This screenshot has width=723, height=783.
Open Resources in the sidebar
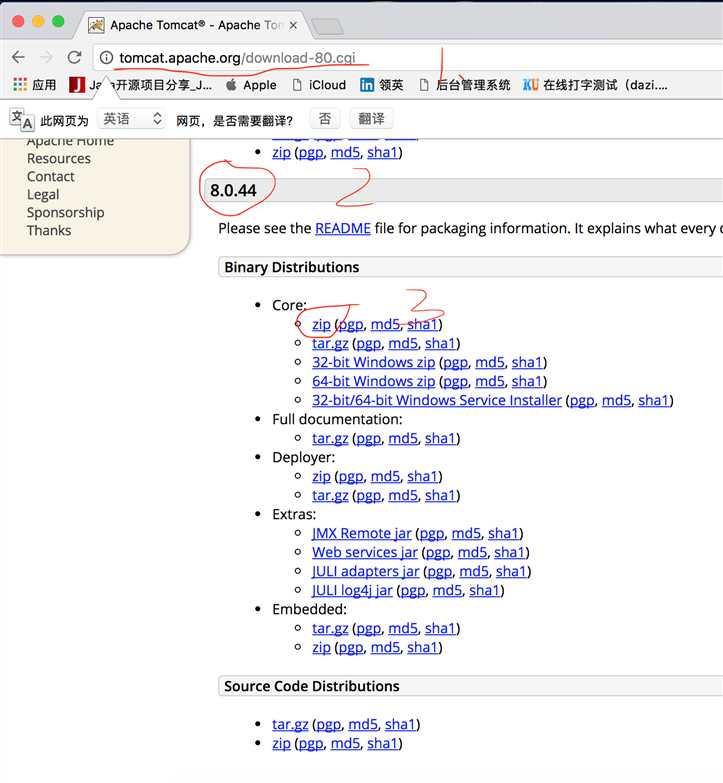pyautogui.click(x=59, y=158)
